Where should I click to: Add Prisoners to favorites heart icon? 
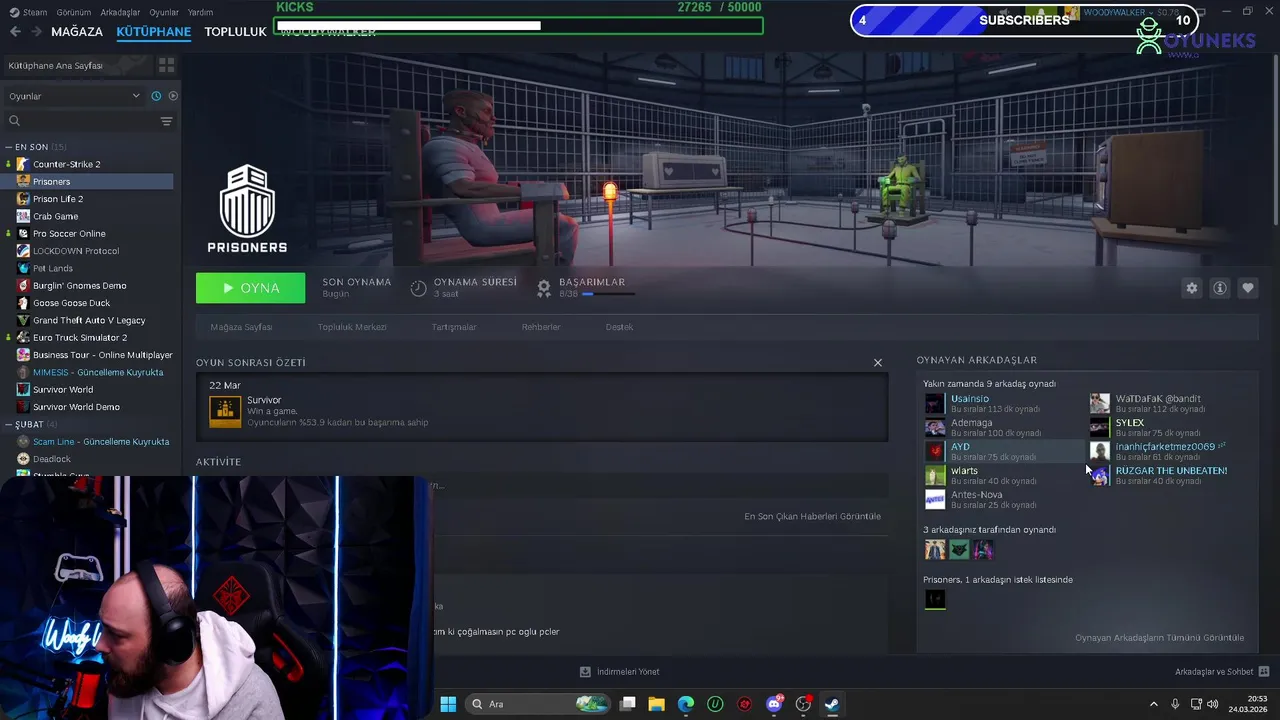[x=1248, y=288]
